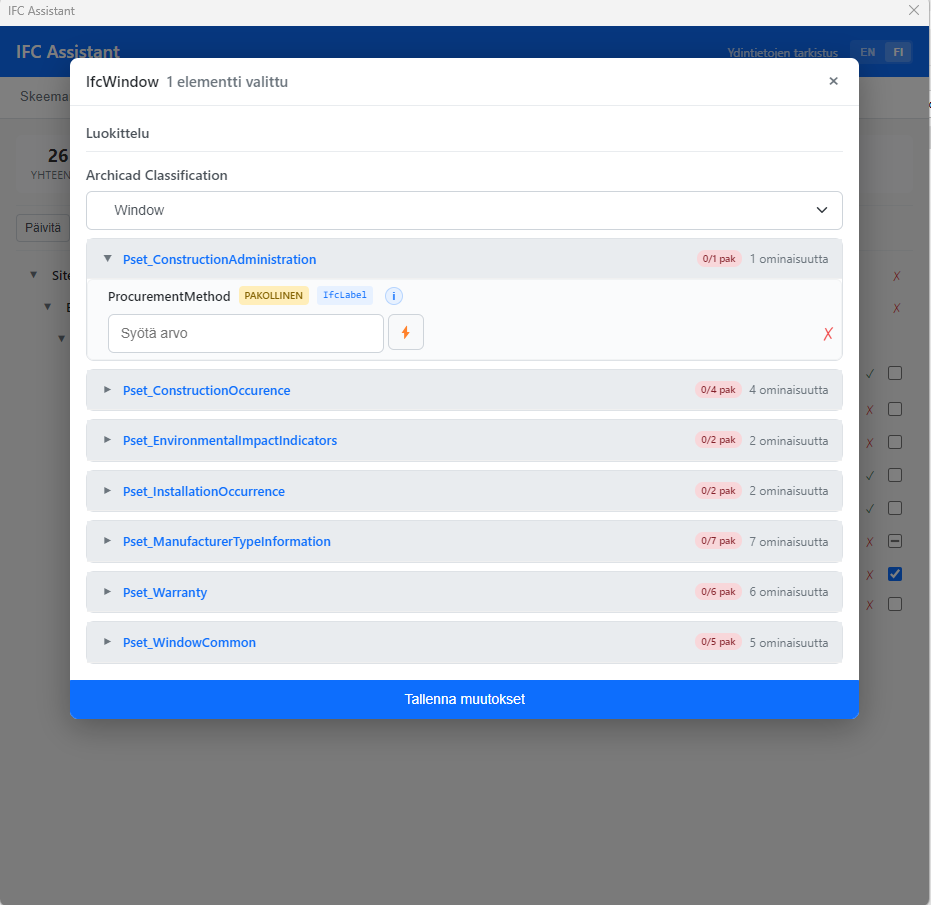Collapse Pset_ConstructionAdministration triangle arrow
The width and height of the screenshot is (931, 905).
coord(108,259)
